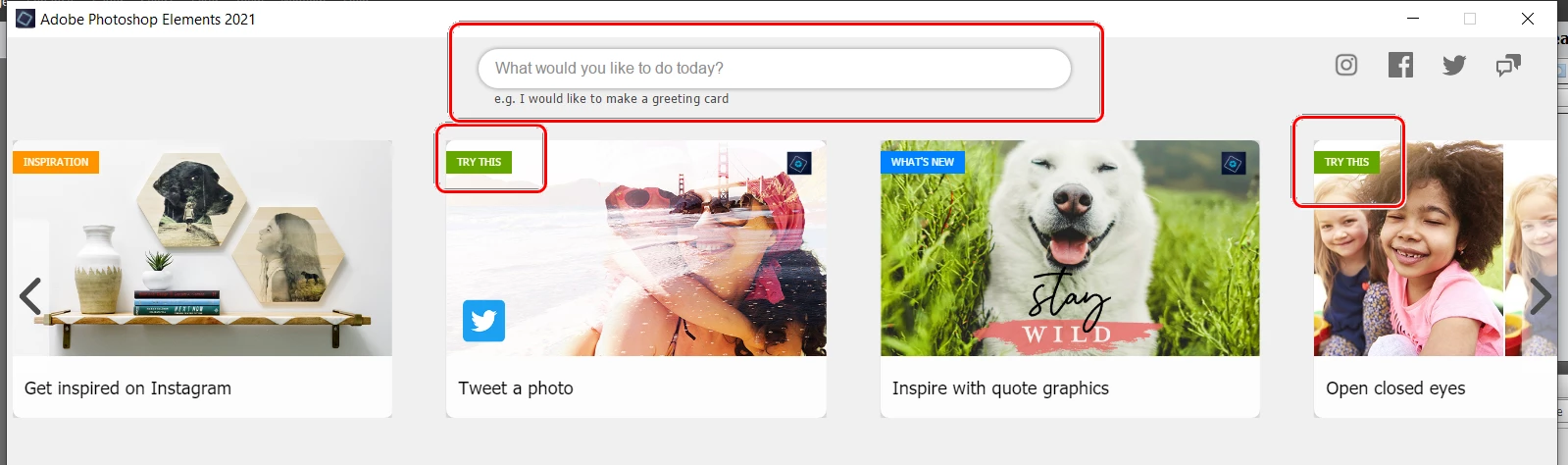Select the Stay Wild dog thumbnail
Image resolution: width=1568 pixels, height=465 pixels.
coord(1070,248)
